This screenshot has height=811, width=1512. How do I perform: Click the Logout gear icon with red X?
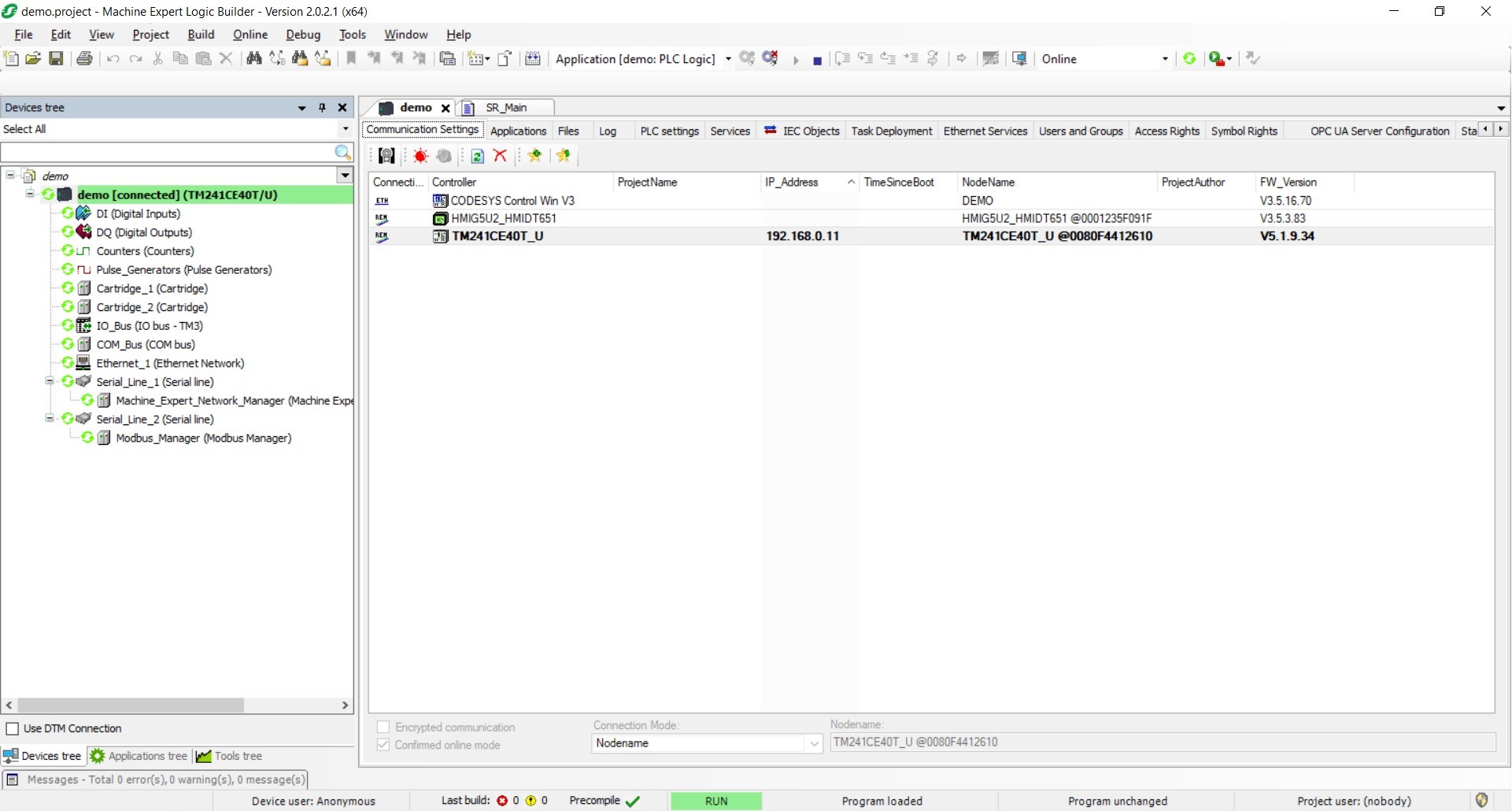pos(771,58)
